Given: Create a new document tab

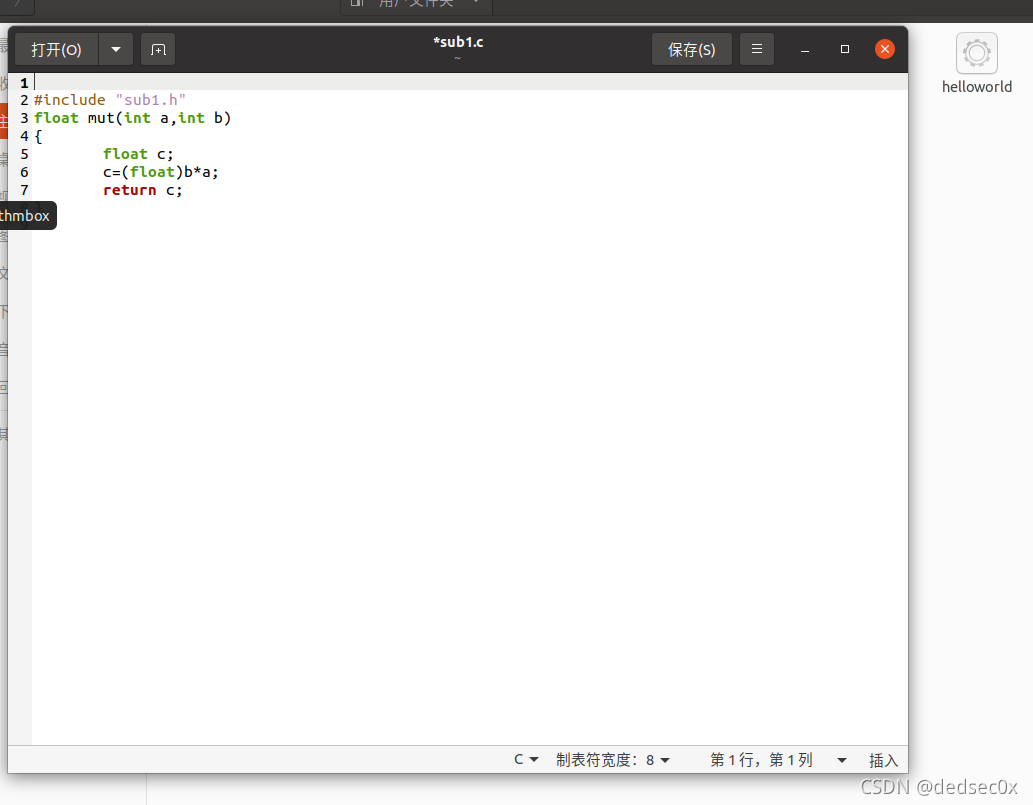Looking at the screenshot, I should point(158,49).
